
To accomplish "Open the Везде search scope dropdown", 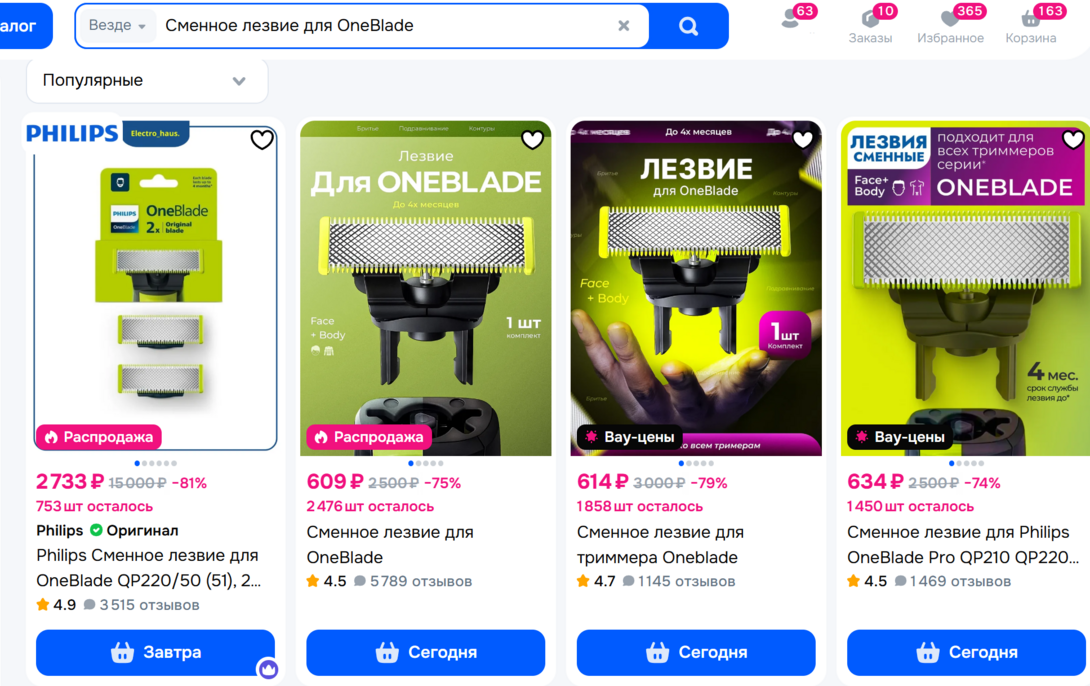I will pos(117,26).
